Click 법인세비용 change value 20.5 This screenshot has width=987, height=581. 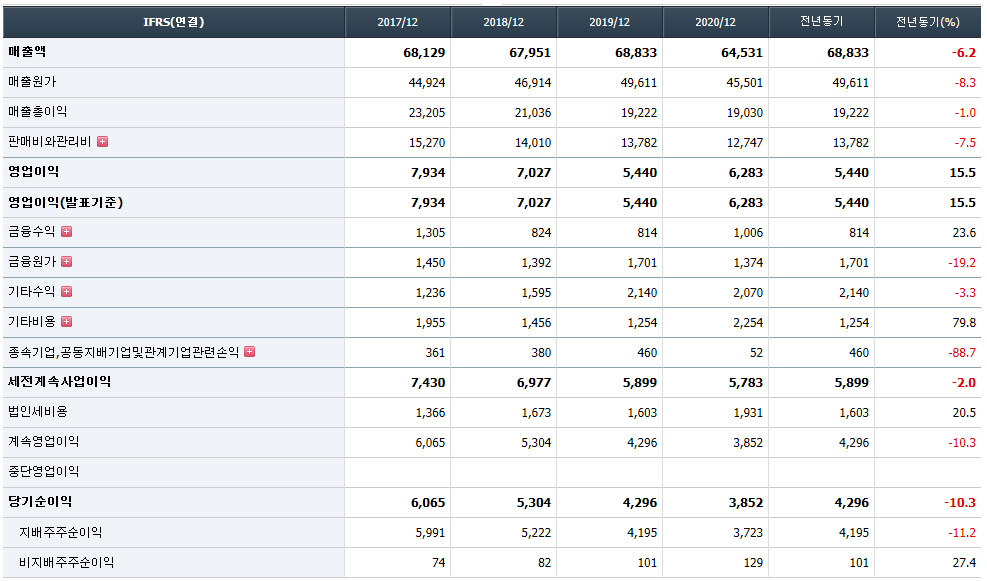click(964, 413)
